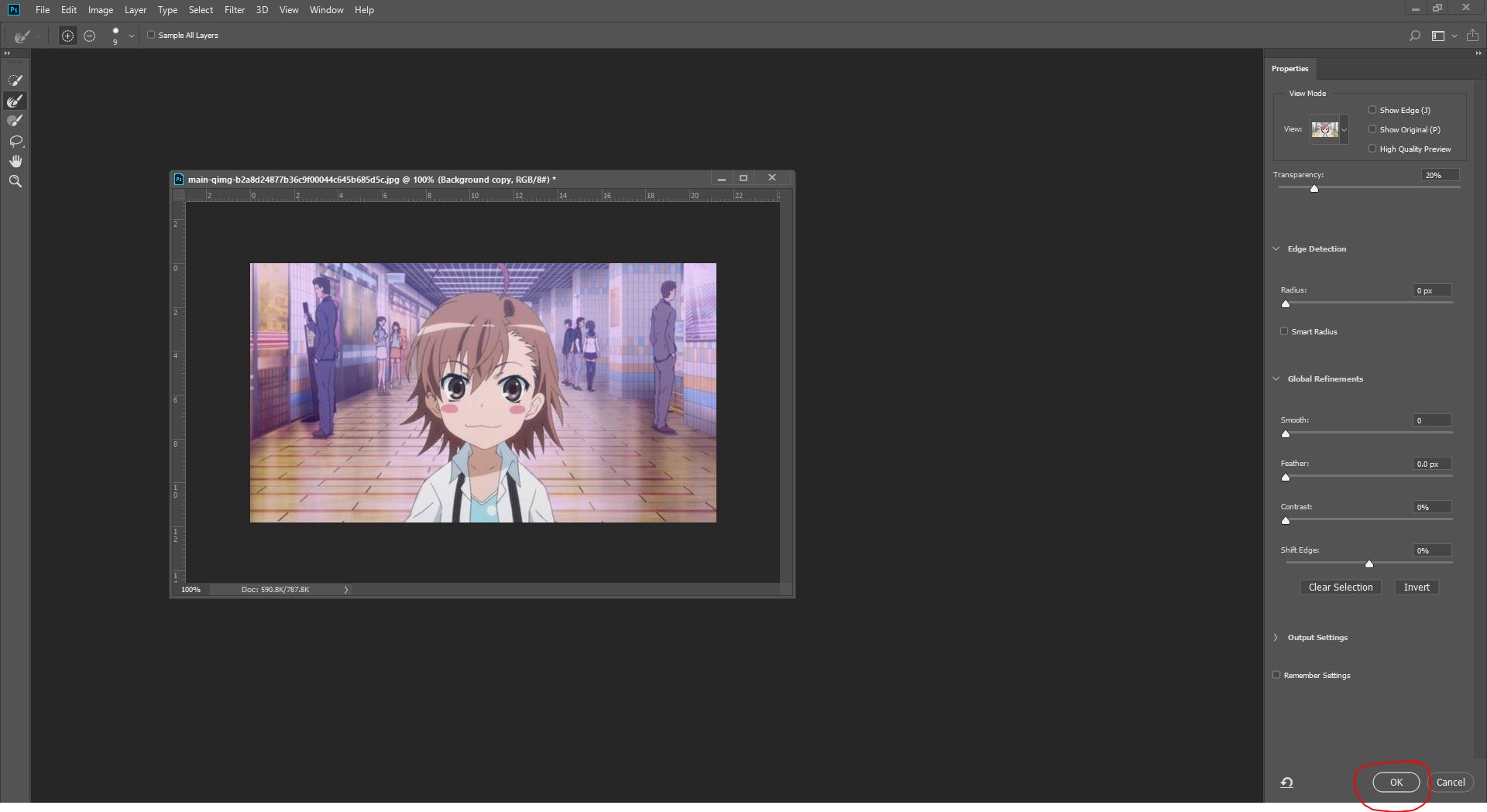Viewport: 1487px width, 812px height.
Task: Open the Window menu
Action: click(326, 10)
